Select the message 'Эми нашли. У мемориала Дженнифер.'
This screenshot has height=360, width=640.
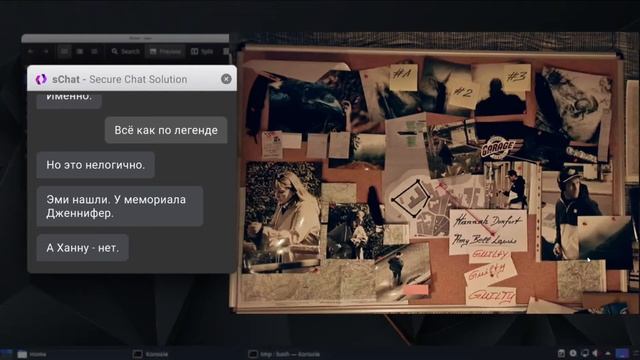(120, 206)
